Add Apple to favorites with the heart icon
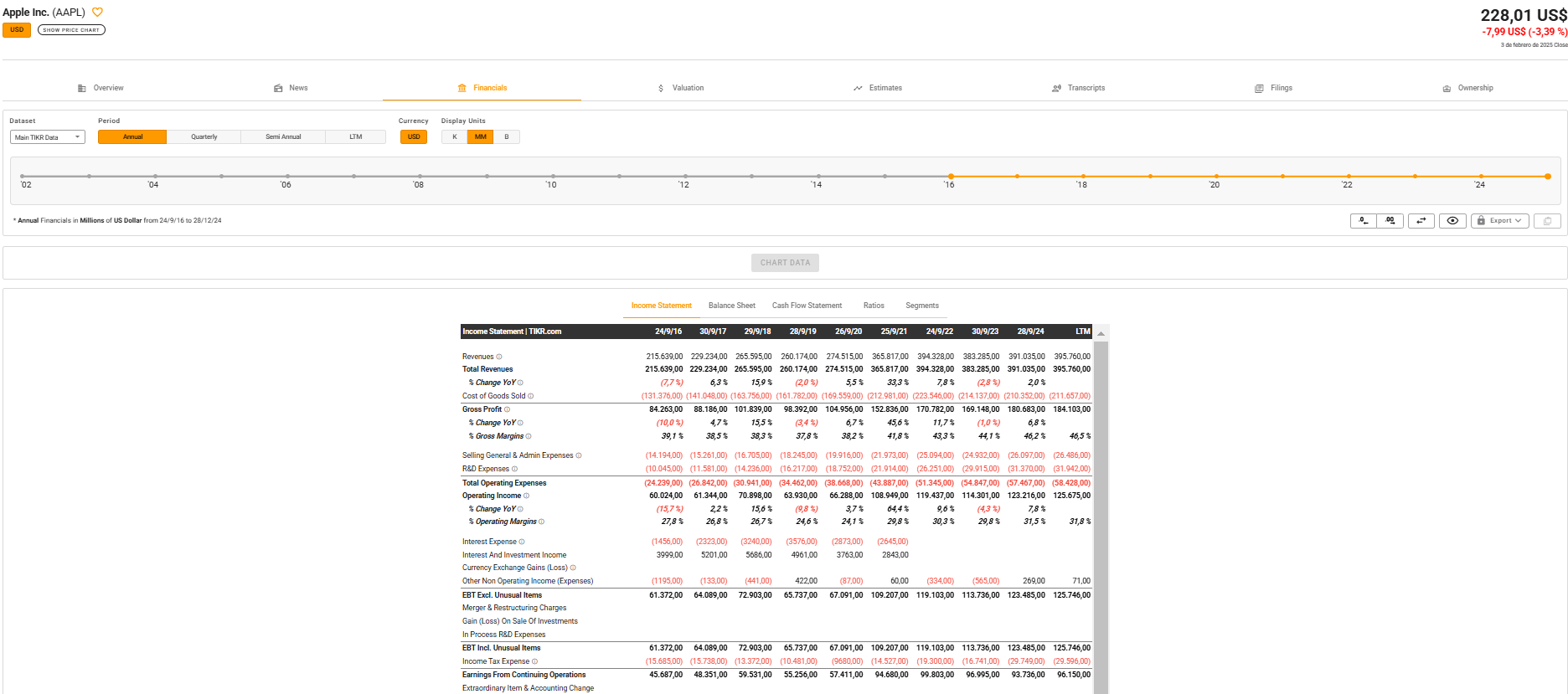 pyautogui.click(x=97, y=13)
